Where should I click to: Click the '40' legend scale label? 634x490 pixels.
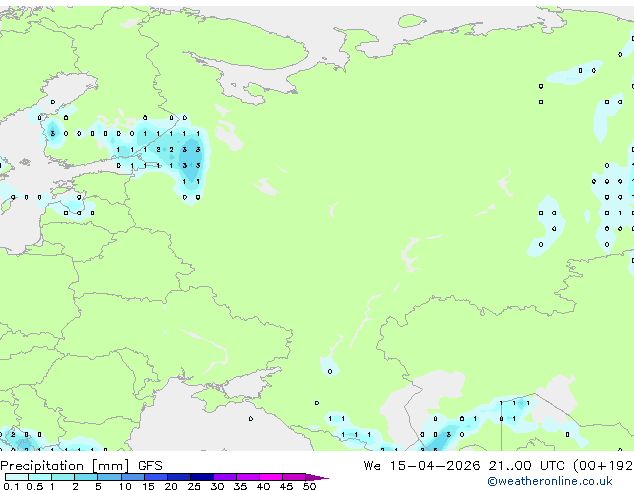tap(263, 486)
